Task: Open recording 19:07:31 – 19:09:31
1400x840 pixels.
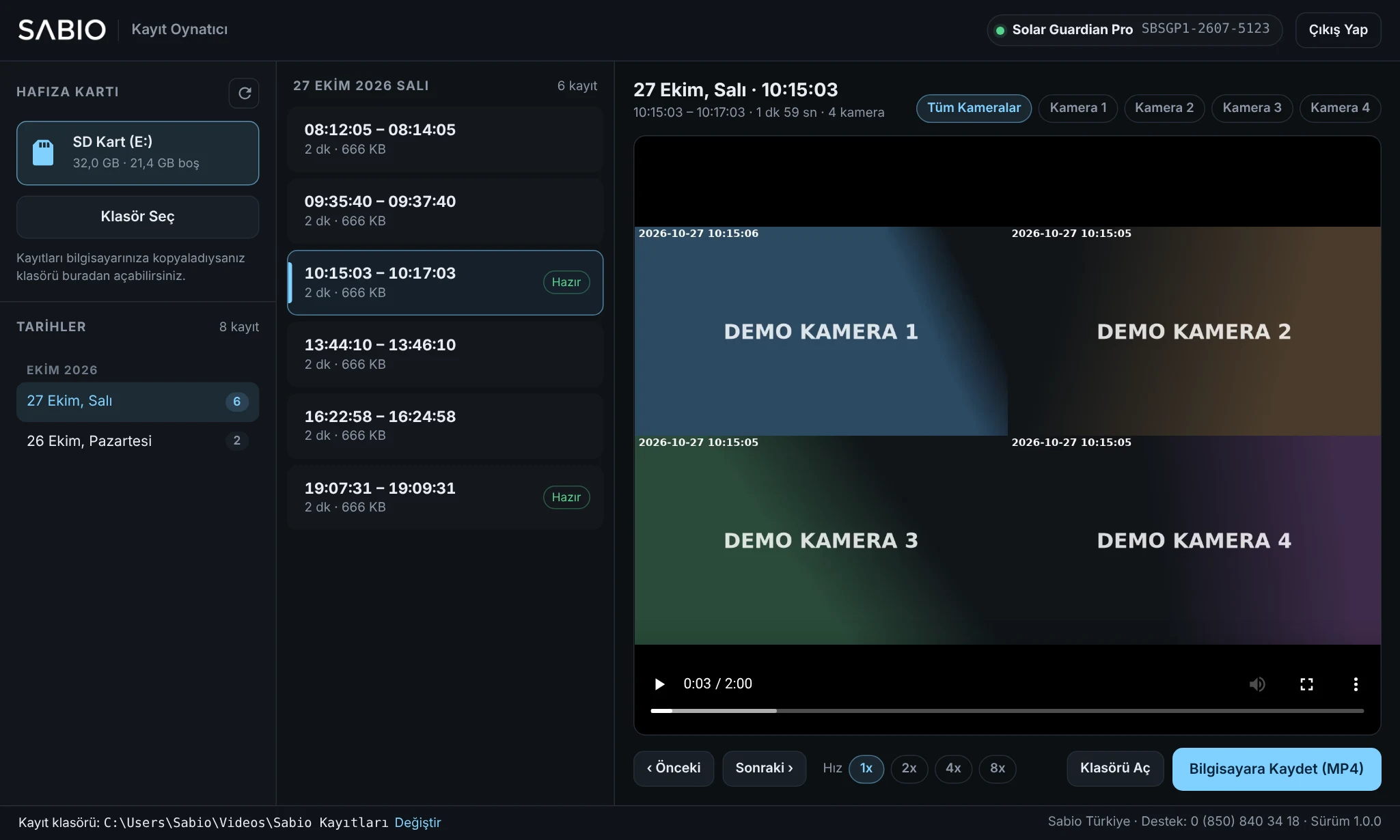Action: [x=445, y=498]
